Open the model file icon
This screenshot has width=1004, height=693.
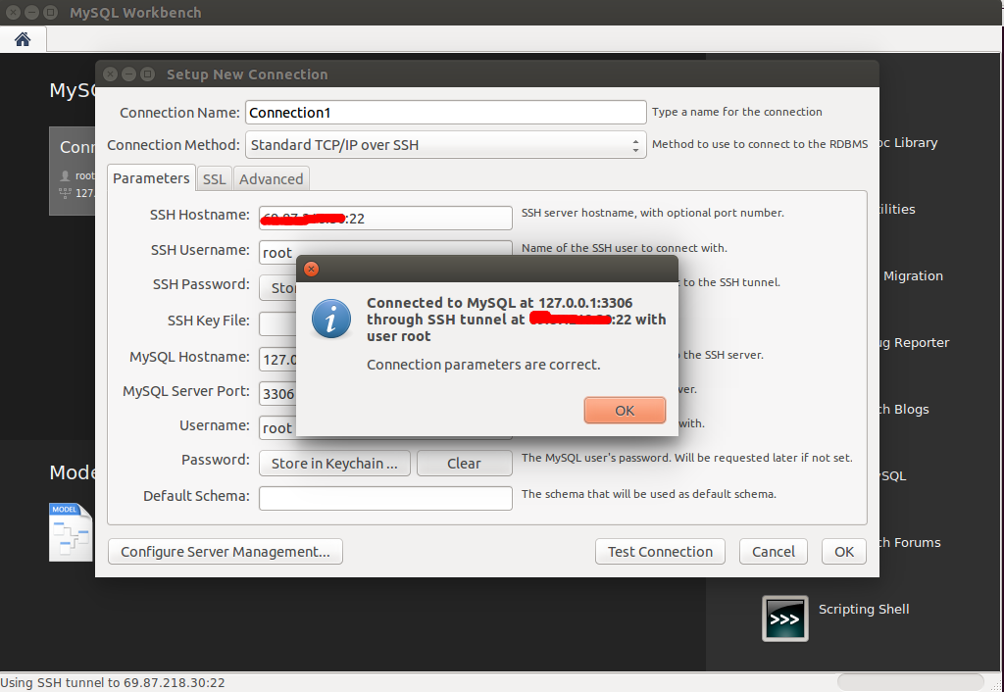click(70, 532)
